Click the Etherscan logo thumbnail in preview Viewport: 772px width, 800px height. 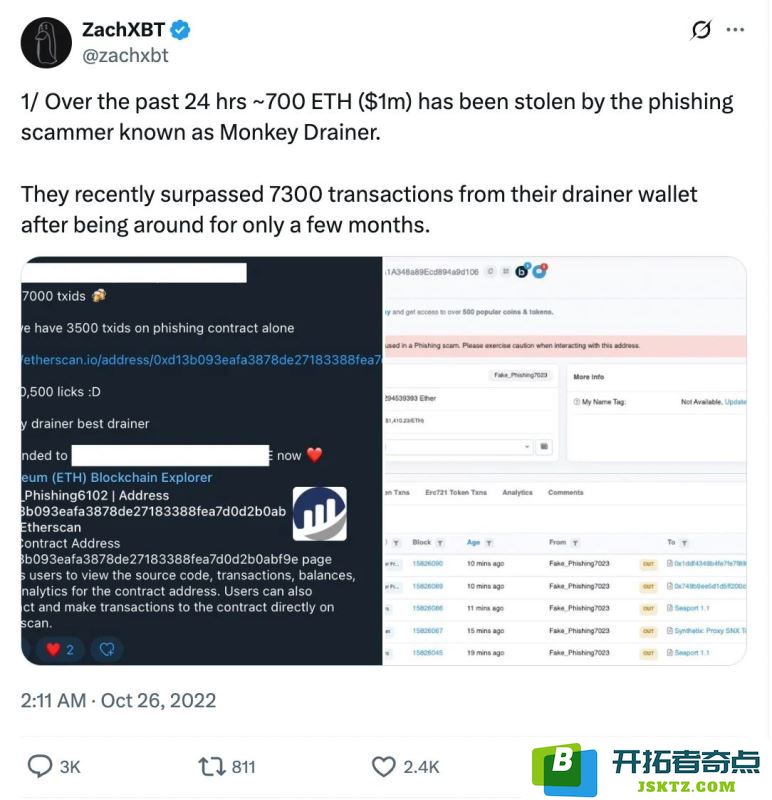[x=319, y=513]
